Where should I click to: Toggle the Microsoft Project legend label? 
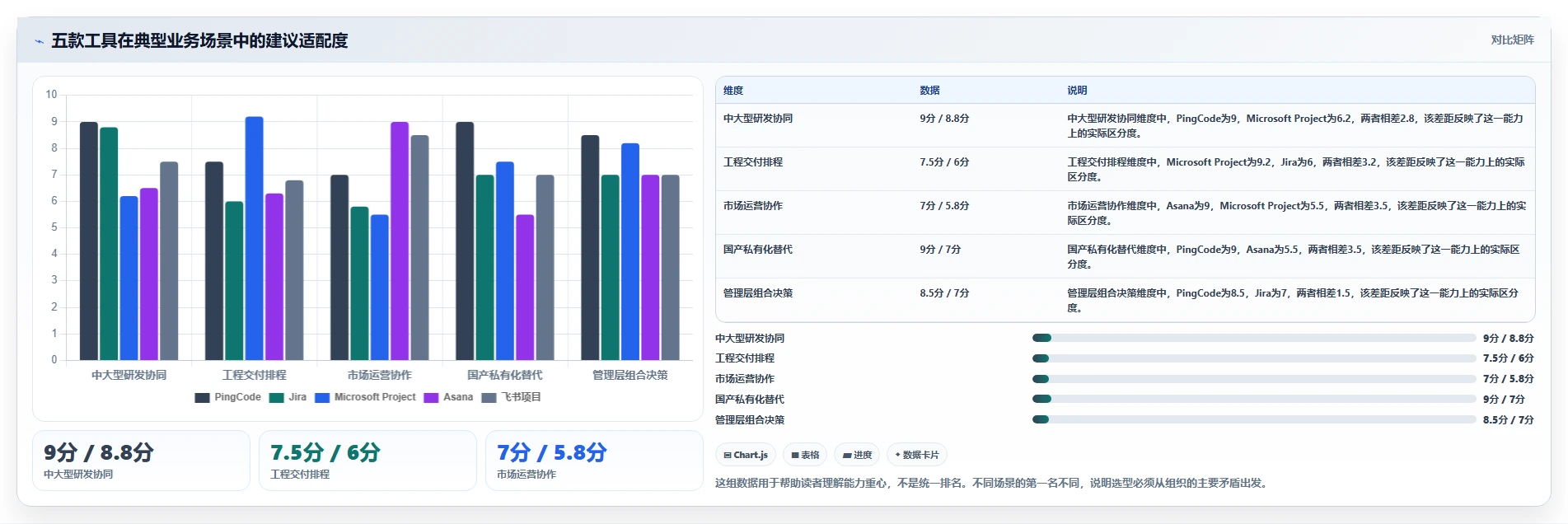point(375,397)
